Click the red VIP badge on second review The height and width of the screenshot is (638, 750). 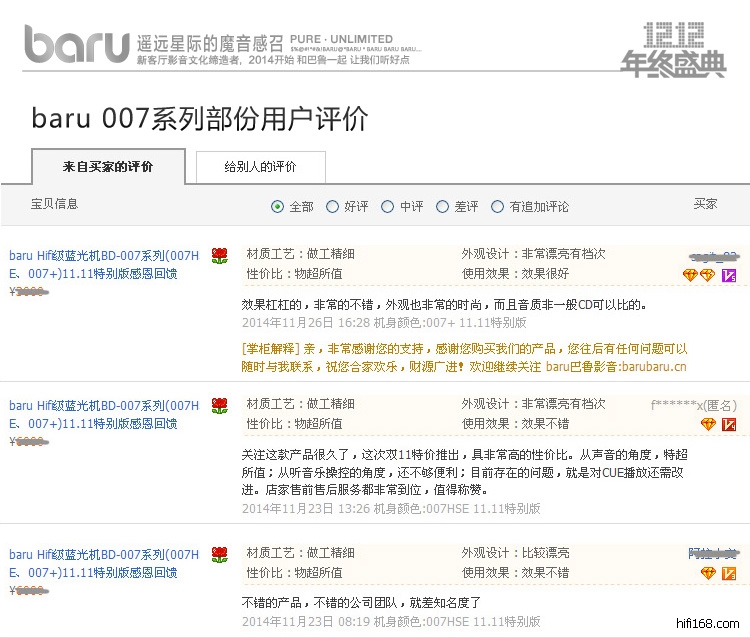tap(730, 424)
